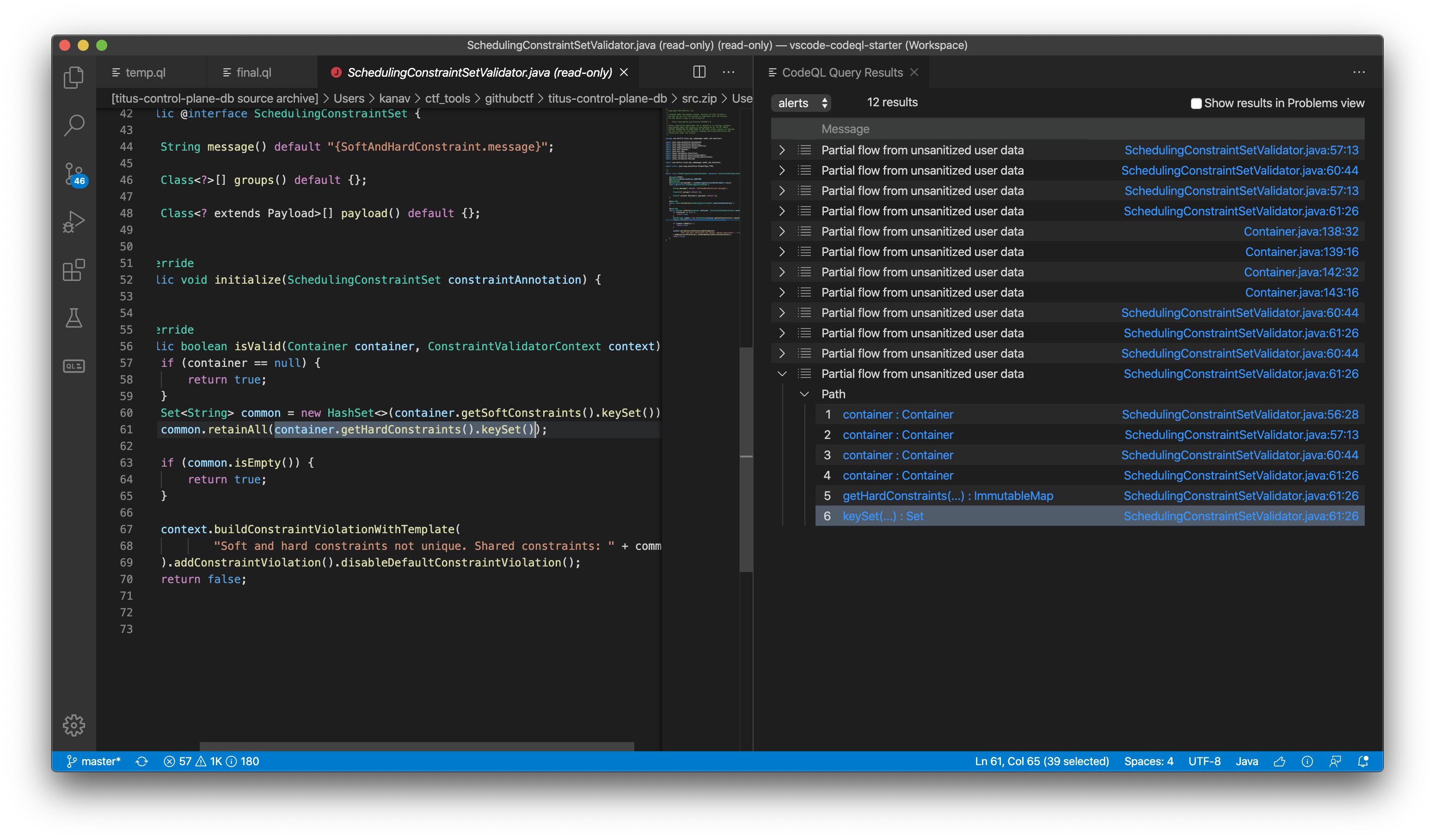Click breadcrumb item ctf_tools
Viewport: 1435px width, 840px height.
447,98
